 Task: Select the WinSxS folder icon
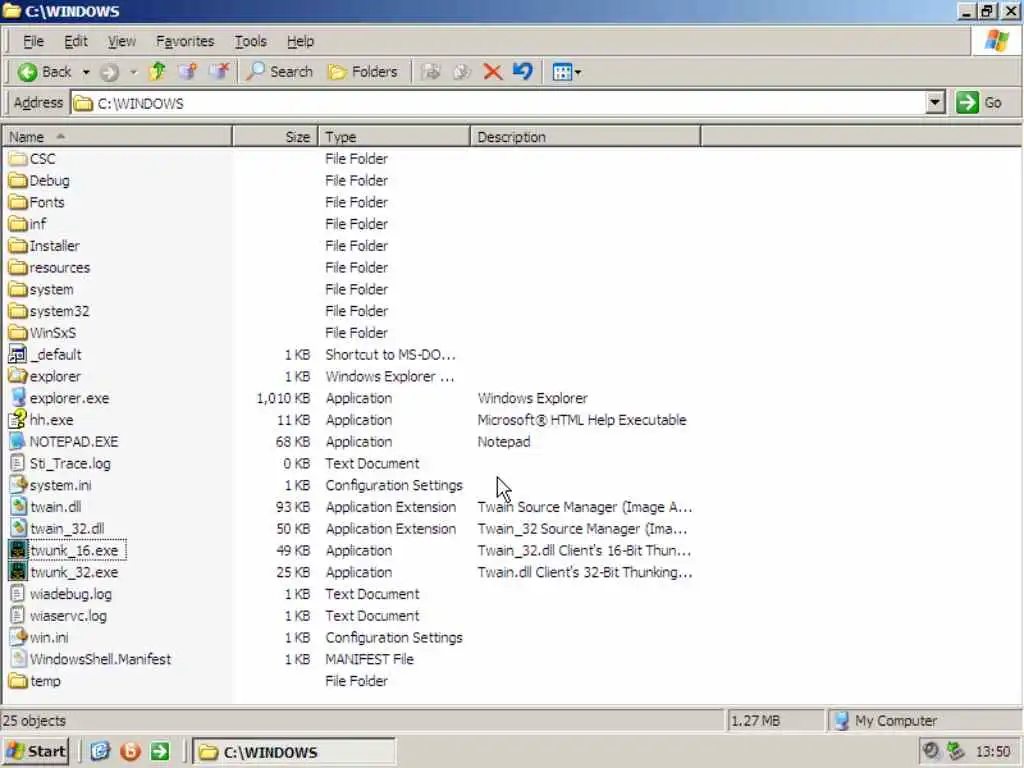18,333
